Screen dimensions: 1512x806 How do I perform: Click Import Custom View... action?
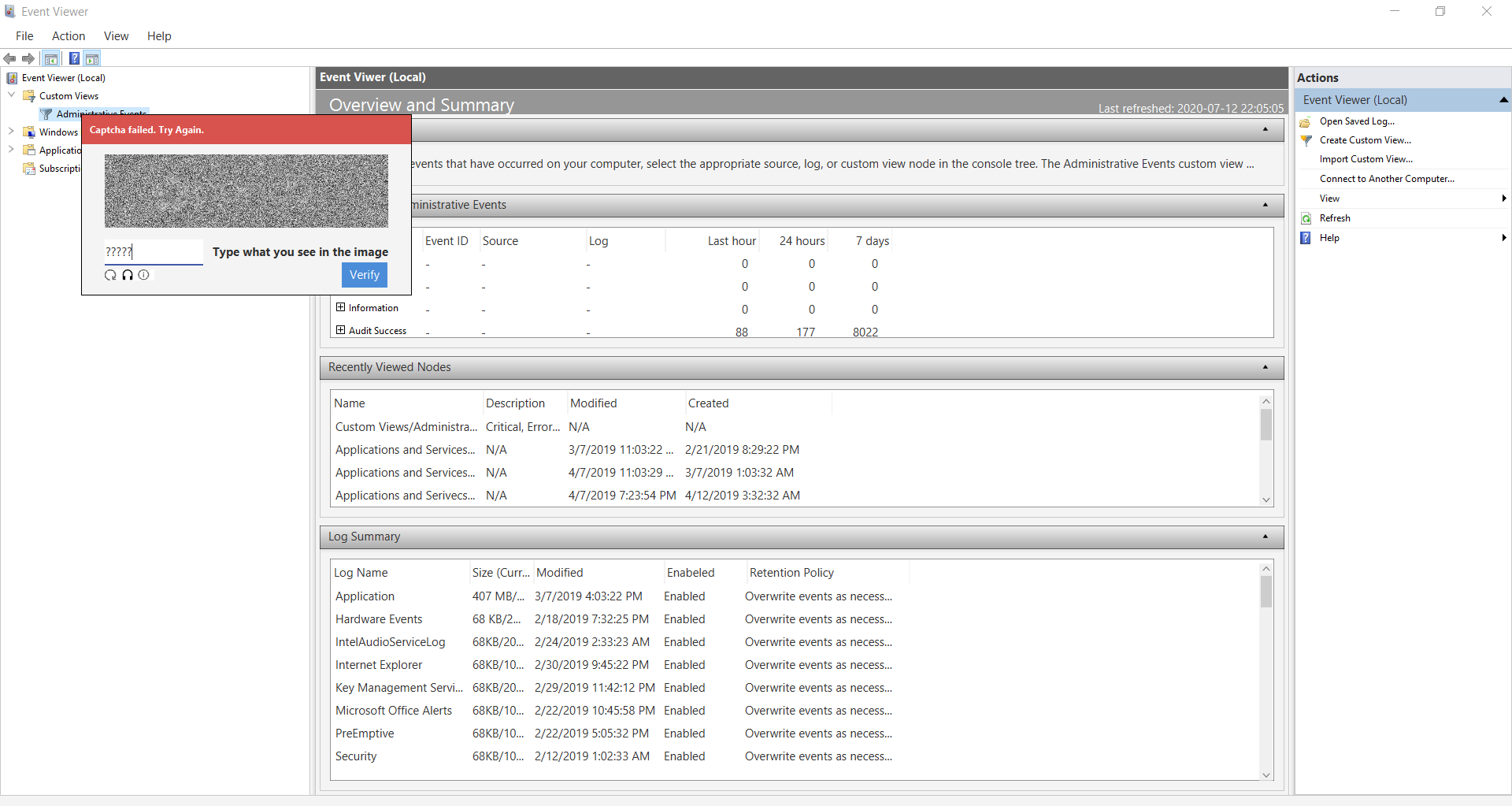pos(1366,159)
